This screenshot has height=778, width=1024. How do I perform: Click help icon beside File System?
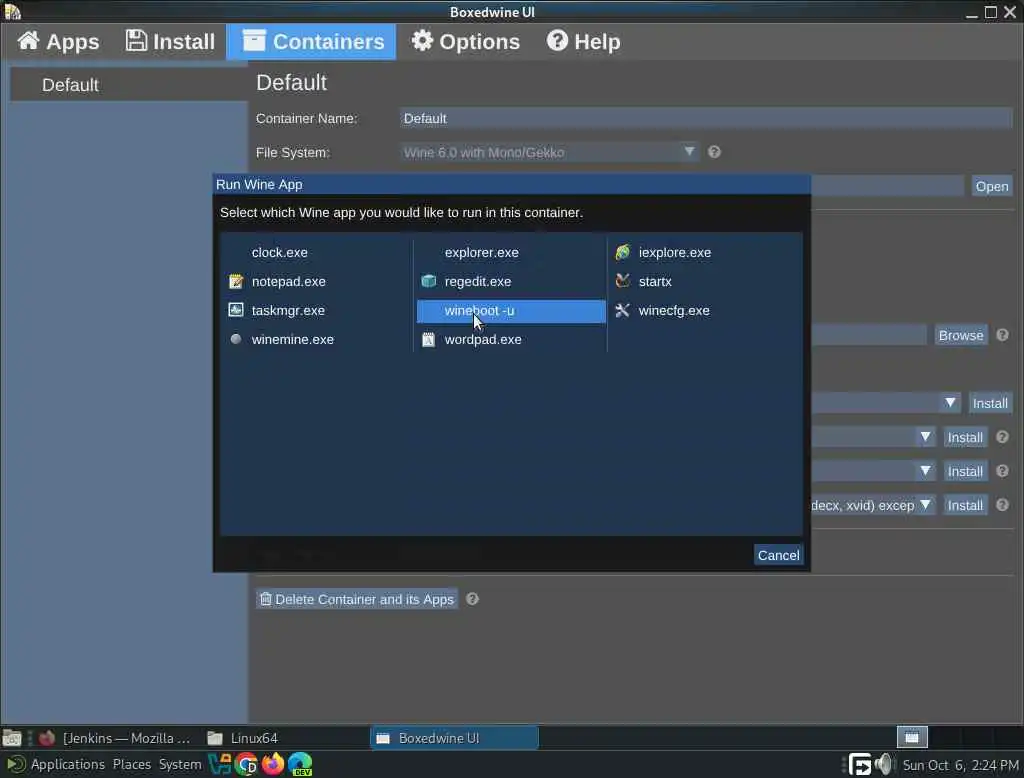click(x=714, y=152)
